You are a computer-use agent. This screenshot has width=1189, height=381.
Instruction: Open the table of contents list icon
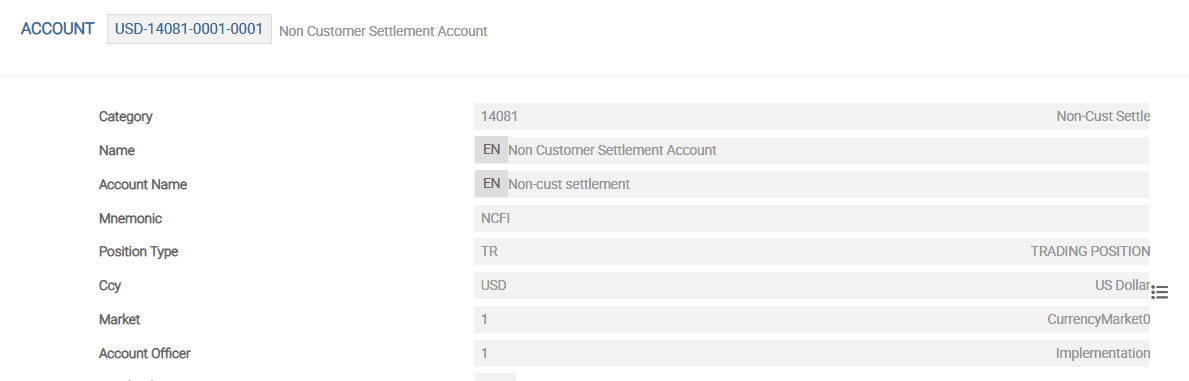[x=1159, y=292]
